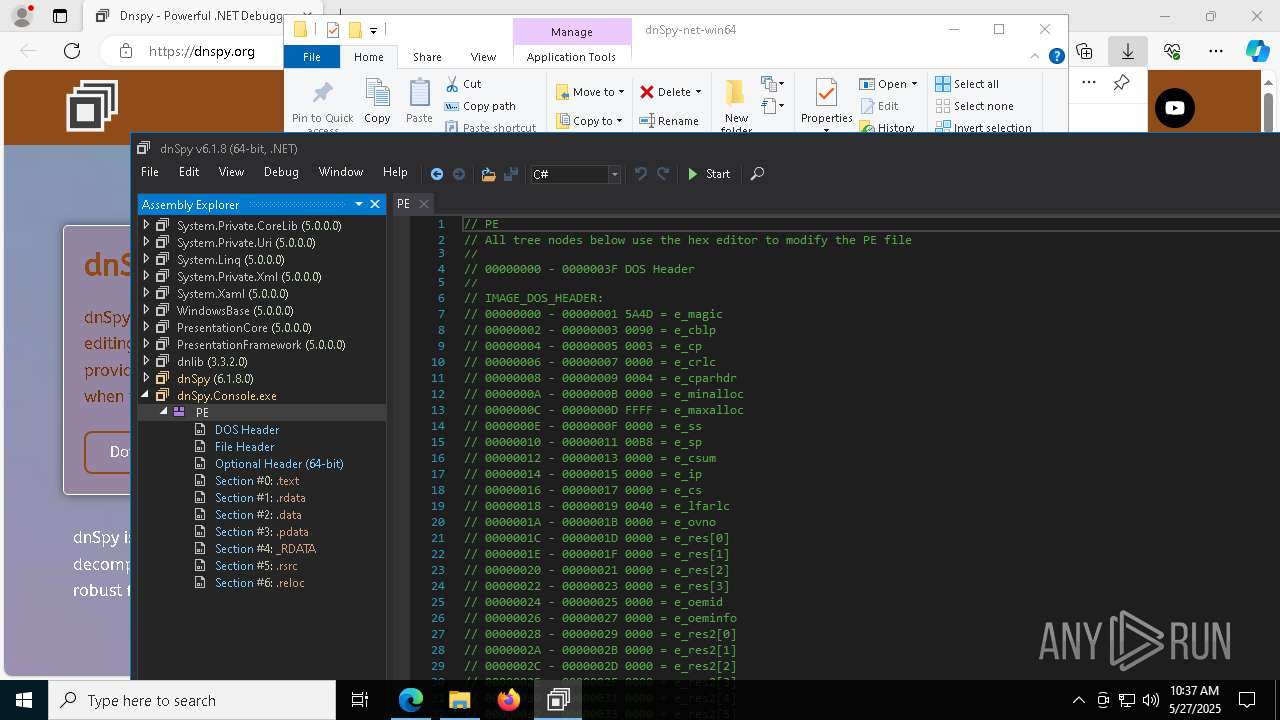1280x720 pixels.
Task: Redo using the dnSpy toolbar icon
Action: pos(663,174)
